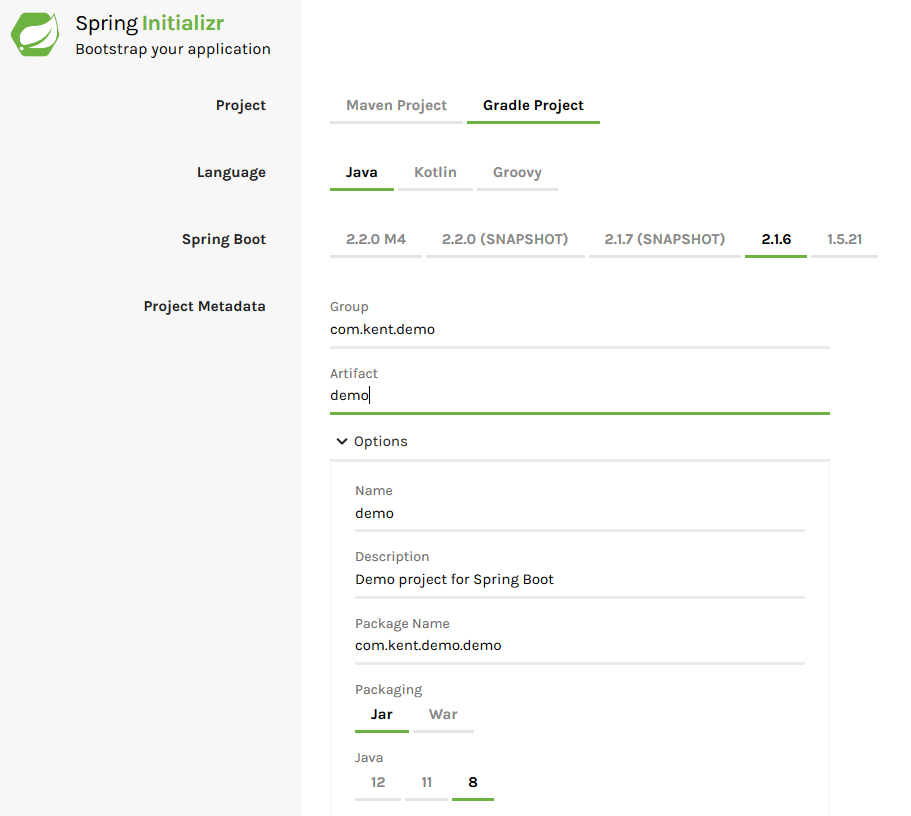Keep Jar packaging selected
911x816 pixels.
pyautogui.click(x=381, y=714)
